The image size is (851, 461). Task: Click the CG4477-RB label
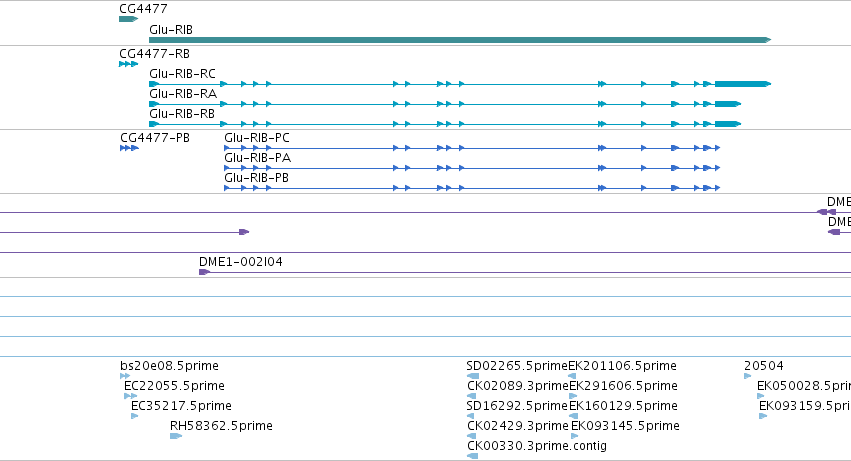155,54
